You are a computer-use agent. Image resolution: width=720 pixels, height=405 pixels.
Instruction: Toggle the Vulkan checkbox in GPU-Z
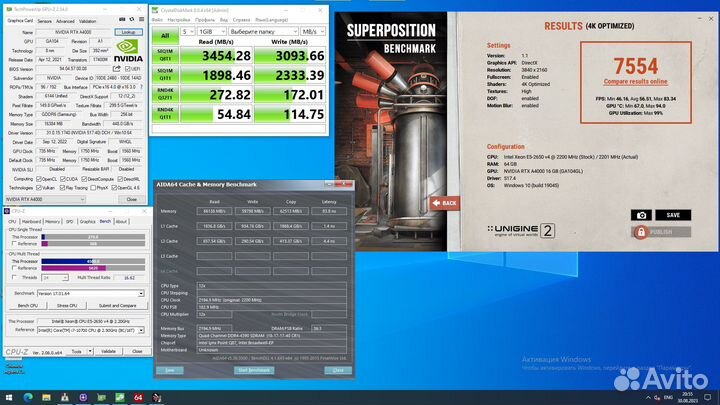[x=39, y=188]
